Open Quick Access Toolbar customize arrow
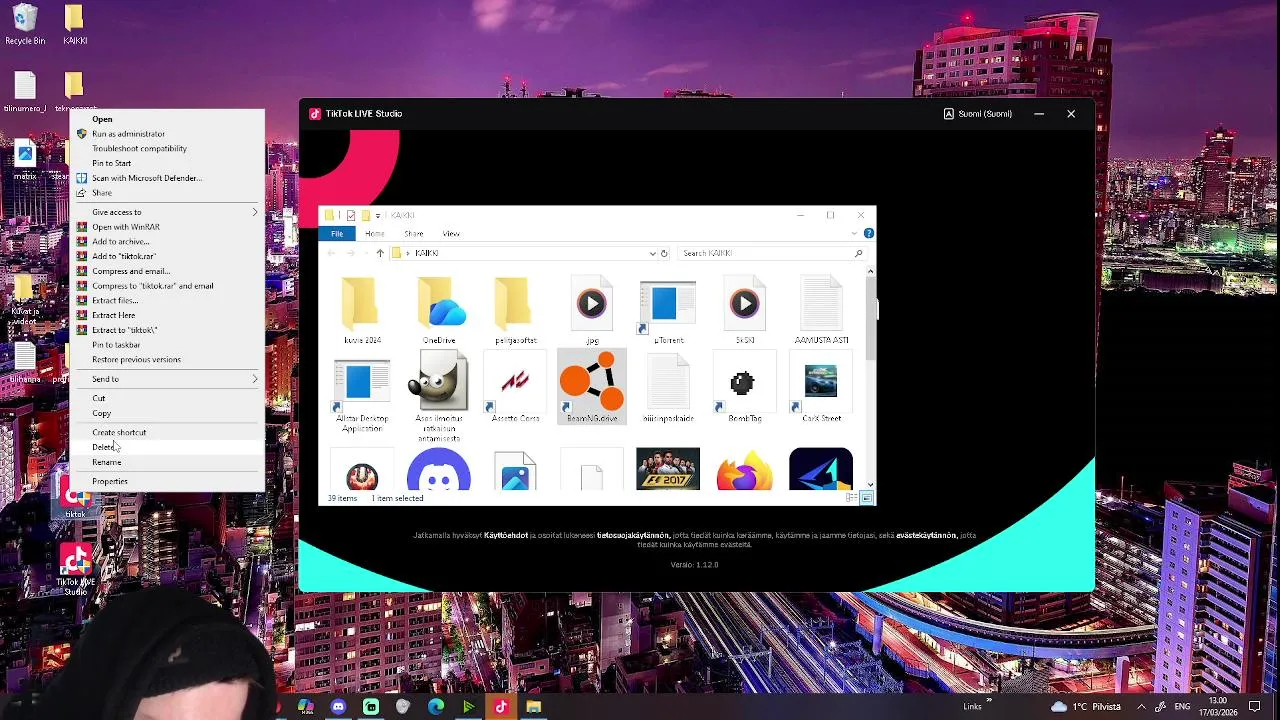Viewport: 1280px width, 720px height. 378,215
